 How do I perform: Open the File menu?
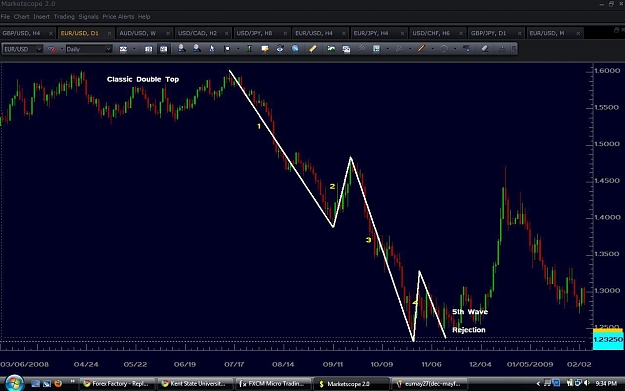coord(5,17)
